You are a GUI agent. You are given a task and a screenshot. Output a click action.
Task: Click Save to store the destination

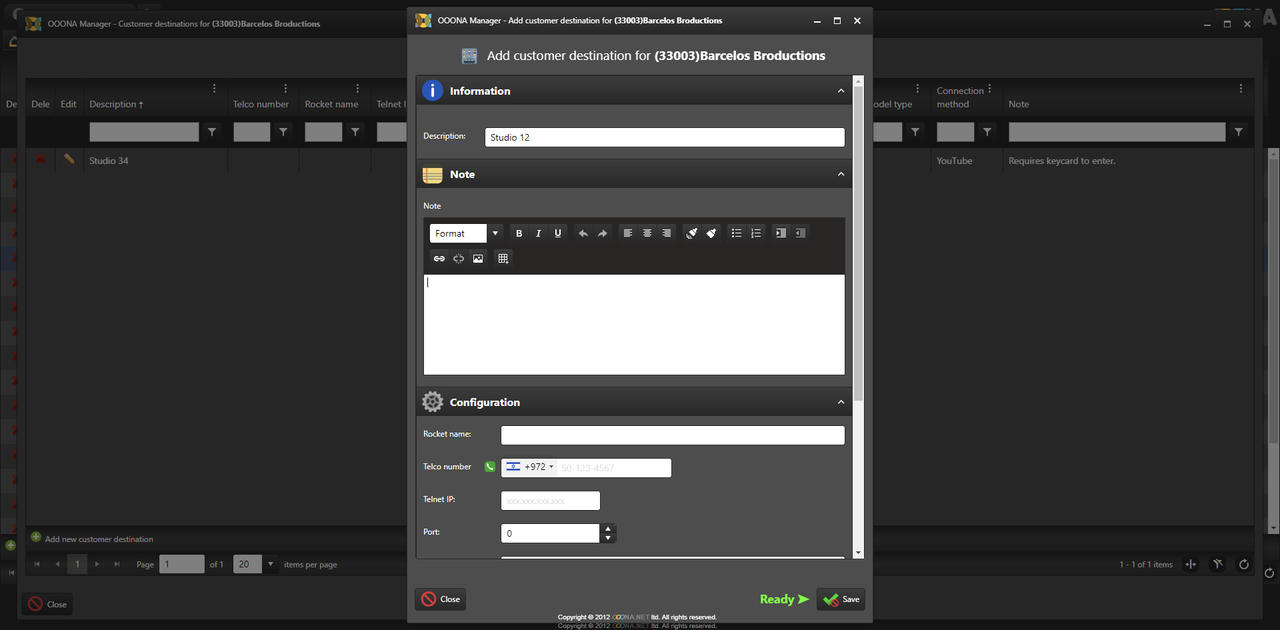coord(841,599)
